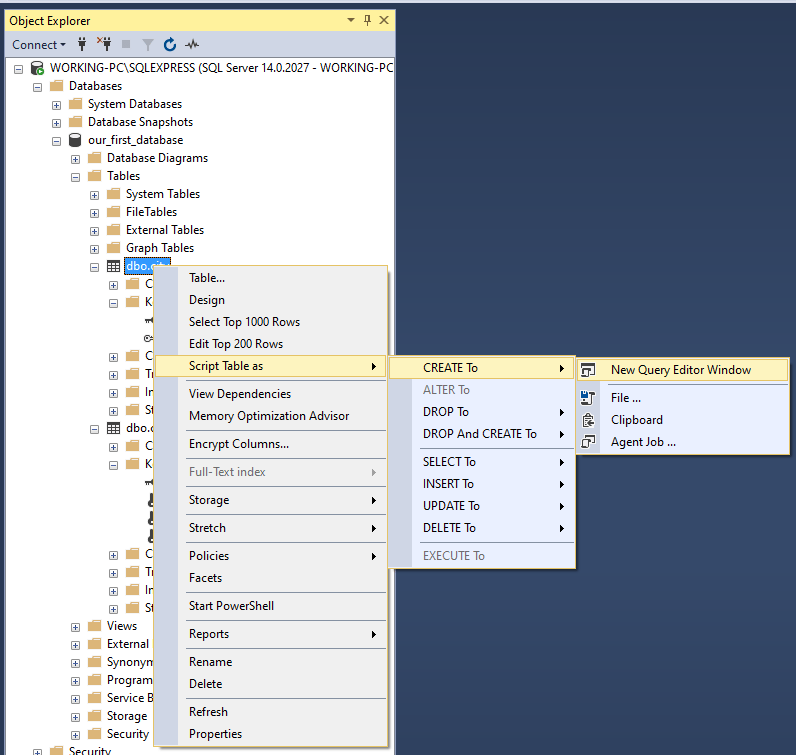This screenshot has width=796, height=755.
Task: Click the Stop square icon in toolbar
Action: tap(126, 45)
